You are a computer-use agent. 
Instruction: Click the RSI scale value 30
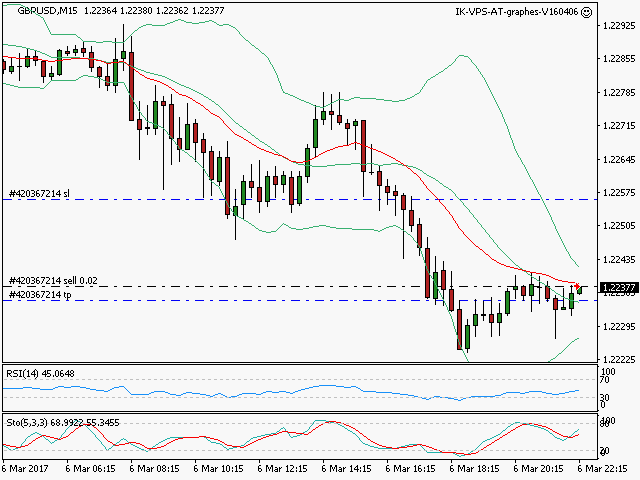605,397
